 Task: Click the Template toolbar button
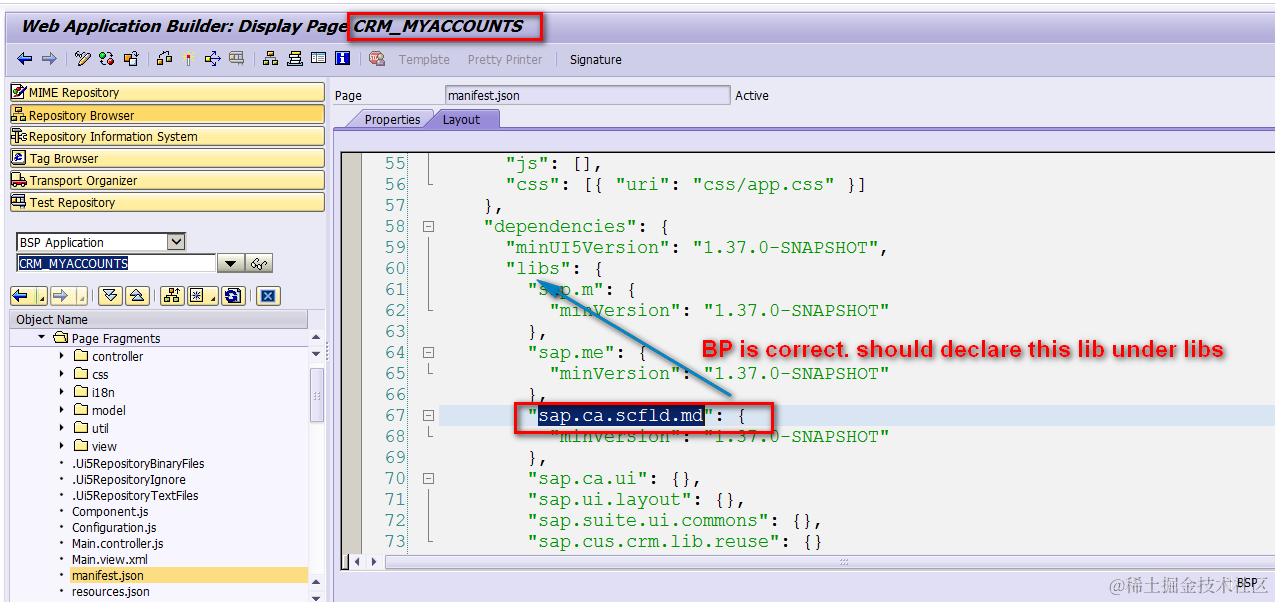pos(424,60)
